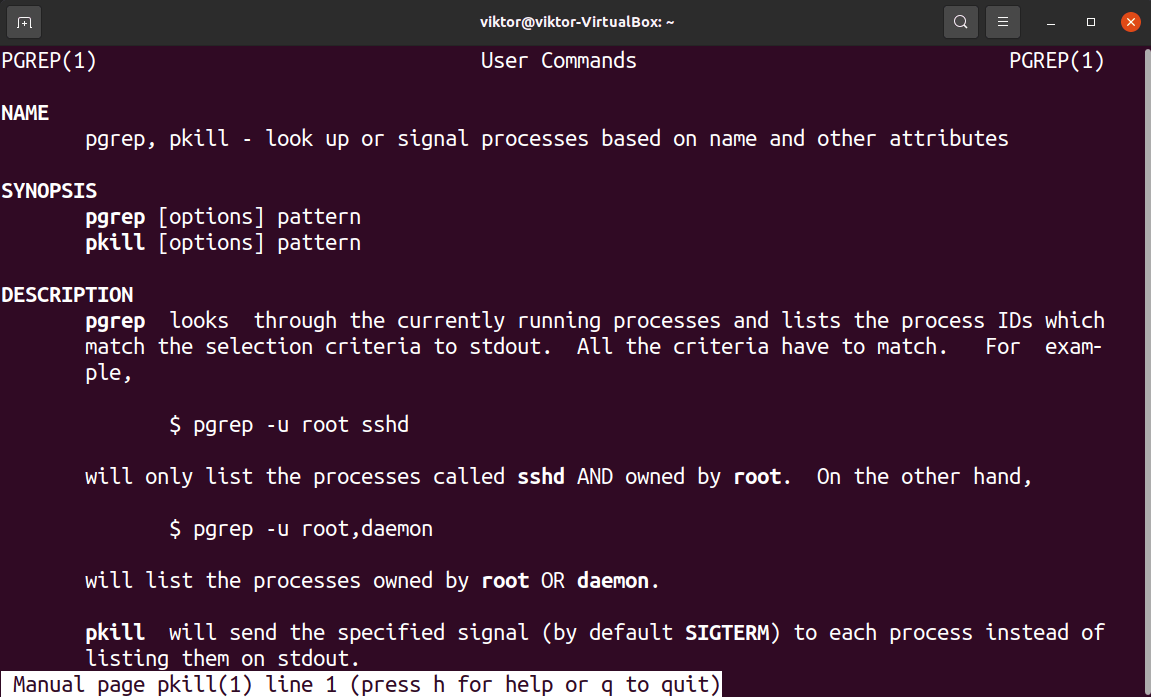Click the bold pkill entry under SYNOPSIS
The image size is (1151, 697).
click(114, 242)
